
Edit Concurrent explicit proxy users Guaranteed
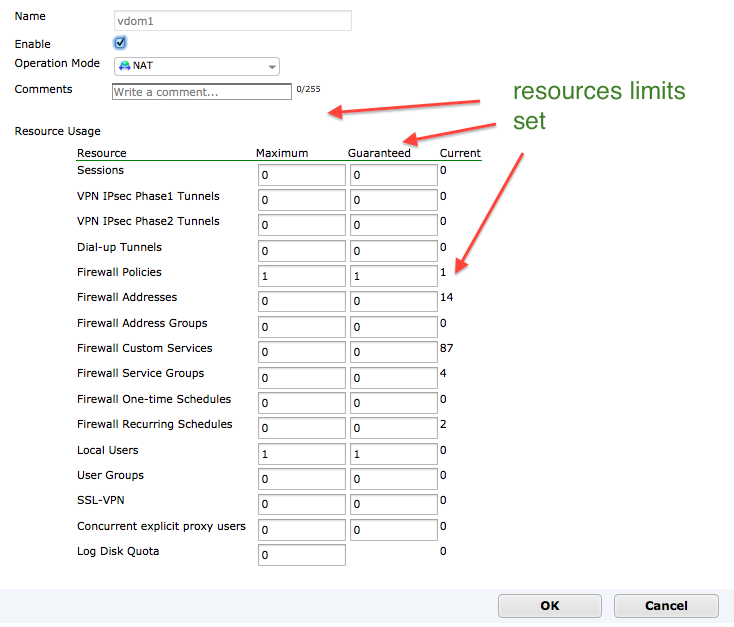[x=394, y=530]
